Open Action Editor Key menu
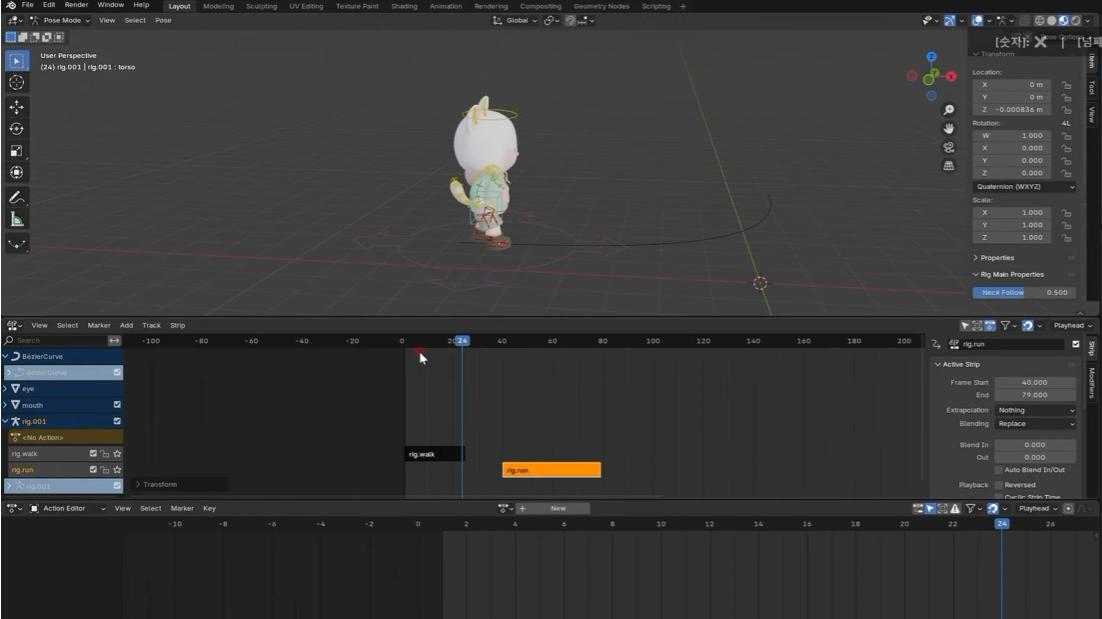 209,509
